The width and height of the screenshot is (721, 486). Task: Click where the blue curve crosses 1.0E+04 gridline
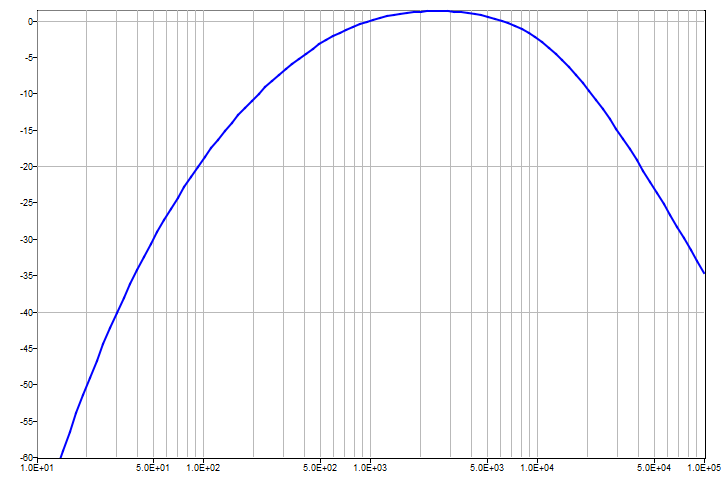click(x=537, y=38)
